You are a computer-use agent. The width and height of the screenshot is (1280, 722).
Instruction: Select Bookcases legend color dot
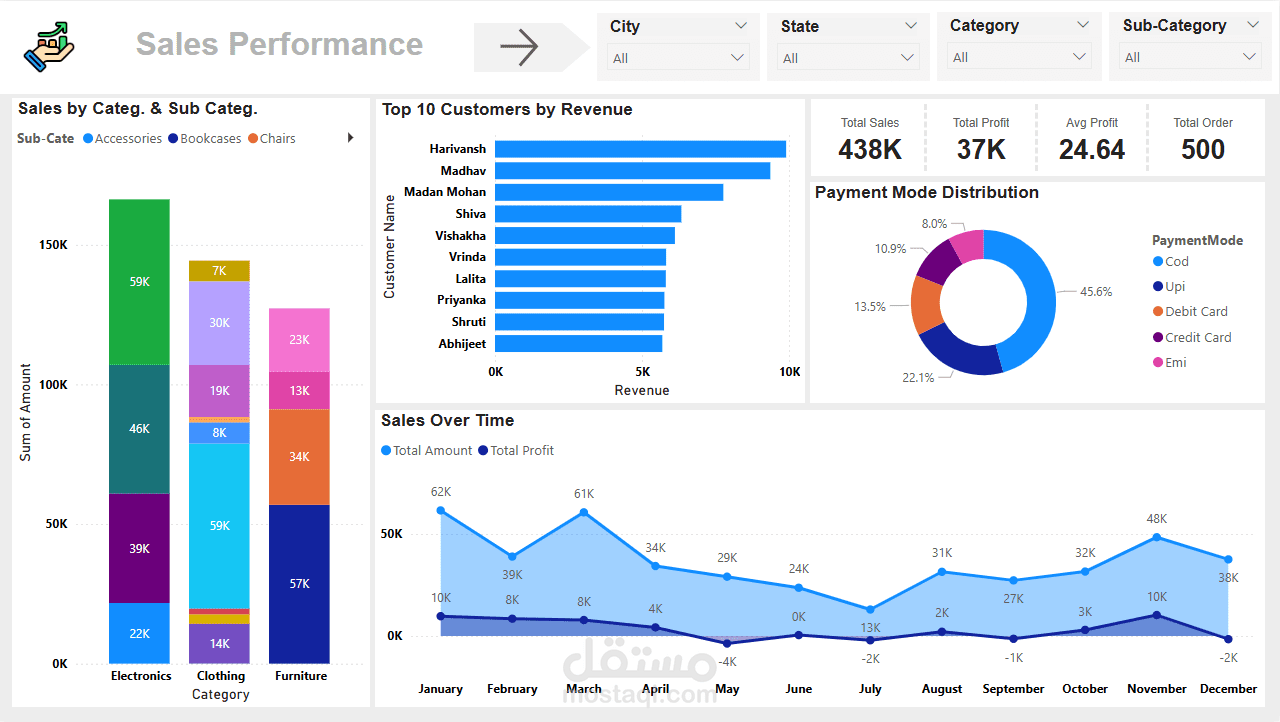click(173, 139)
